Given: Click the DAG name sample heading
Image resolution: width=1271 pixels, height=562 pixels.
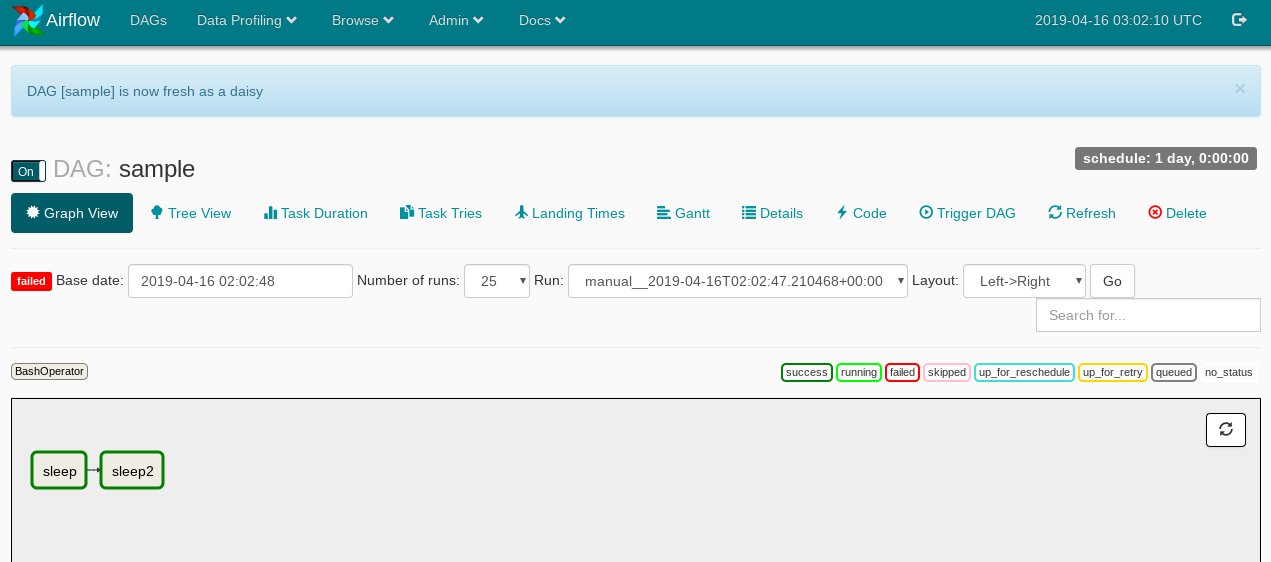Looking at the screenshot, I should coord(157,169).
